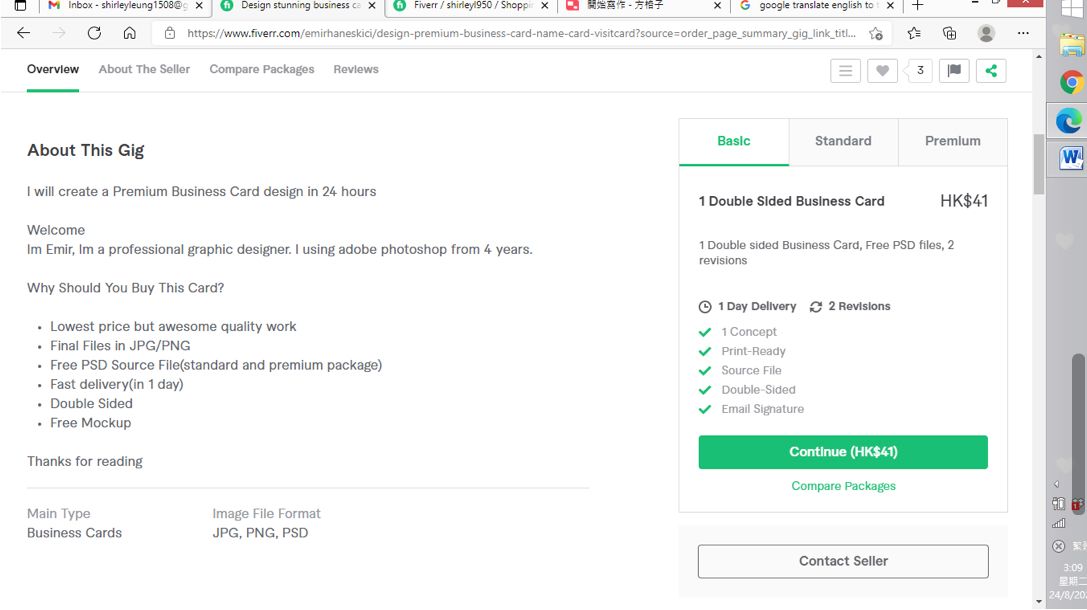The image size is (1087, 610).
Task: Add this page to favorites star
Action: click(876, 33)
